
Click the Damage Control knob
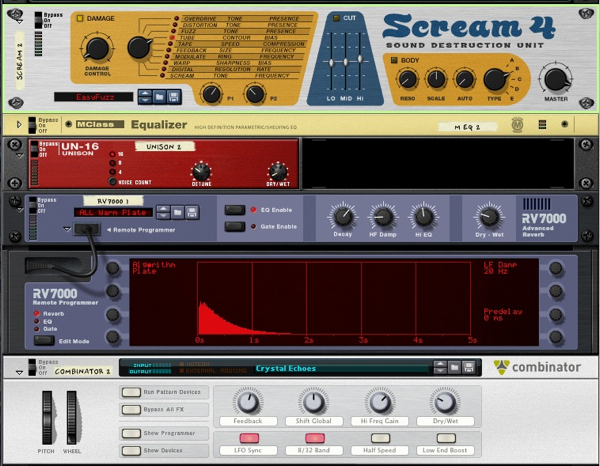pyautogui.click(x=97, y=49)
